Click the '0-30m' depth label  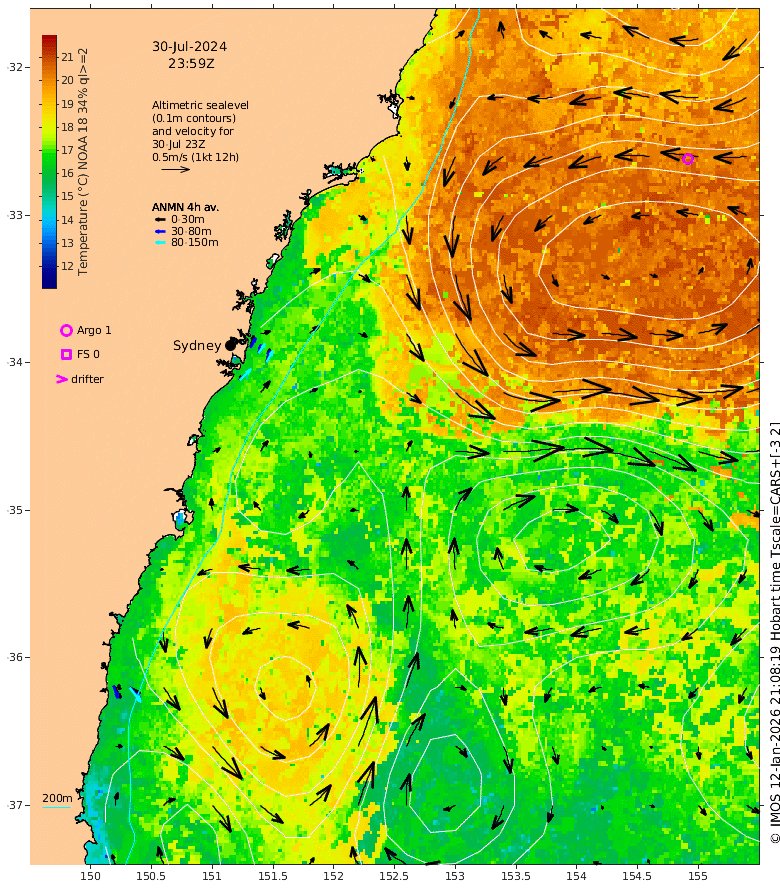pyautogui.click(x=188, y=220)
